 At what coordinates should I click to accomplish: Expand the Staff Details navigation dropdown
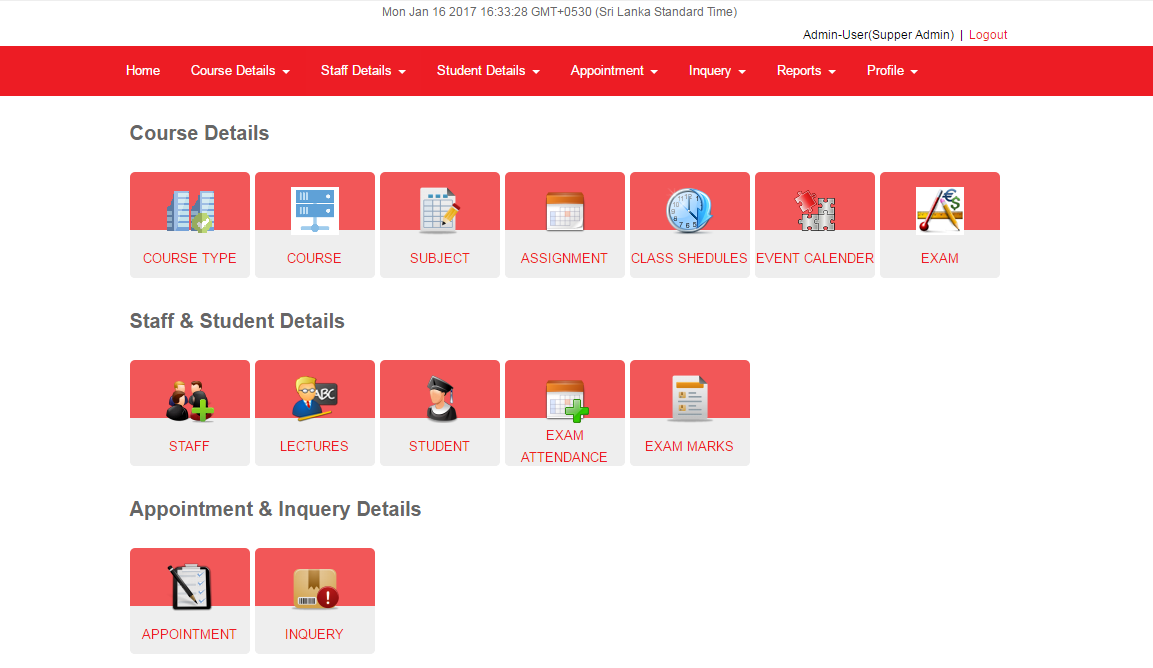tap(363, 71)
